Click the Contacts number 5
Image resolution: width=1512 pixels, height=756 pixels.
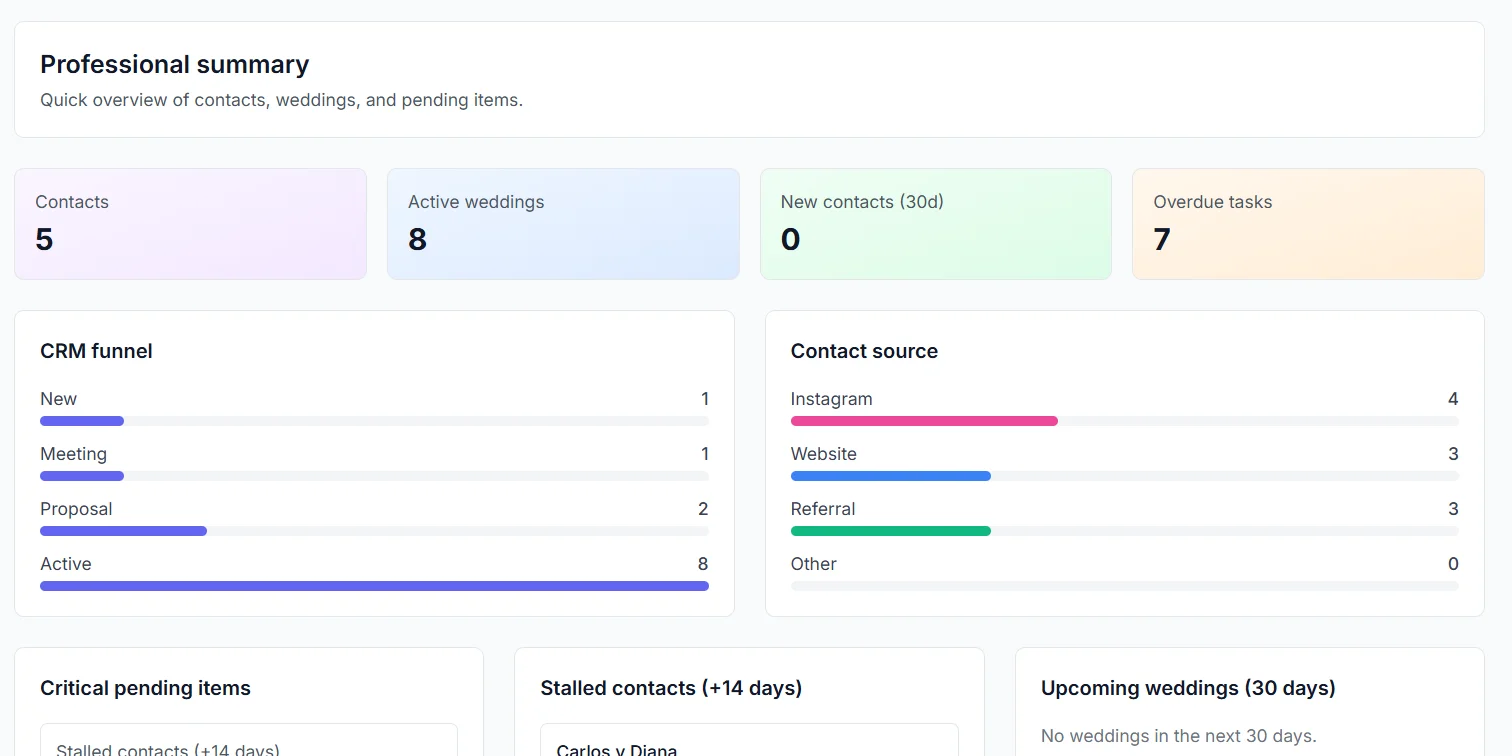44,239
